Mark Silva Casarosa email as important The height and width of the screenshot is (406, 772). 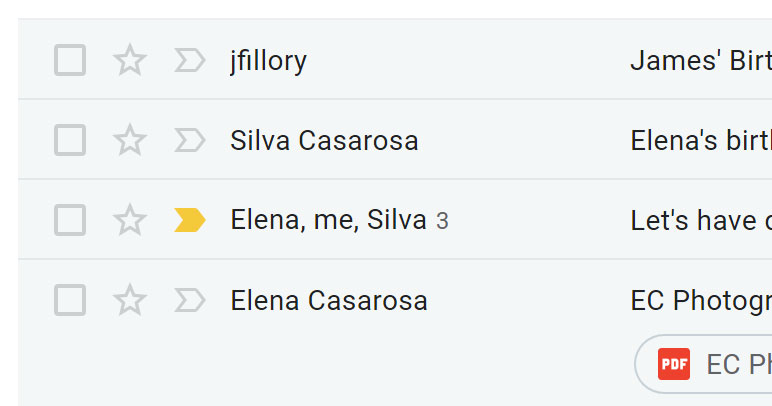click(x=189, y=141)
